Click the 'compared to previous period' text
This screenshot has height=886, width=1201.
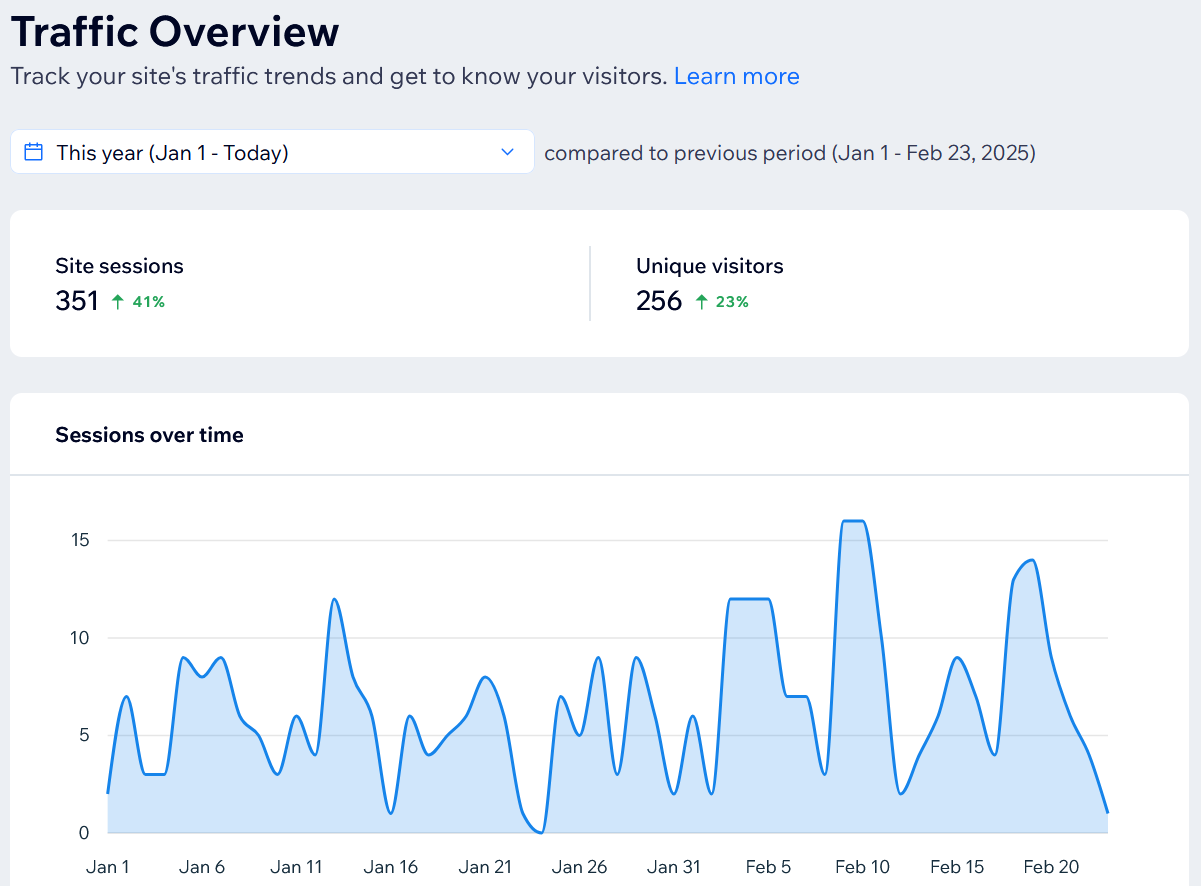[789, 152]
